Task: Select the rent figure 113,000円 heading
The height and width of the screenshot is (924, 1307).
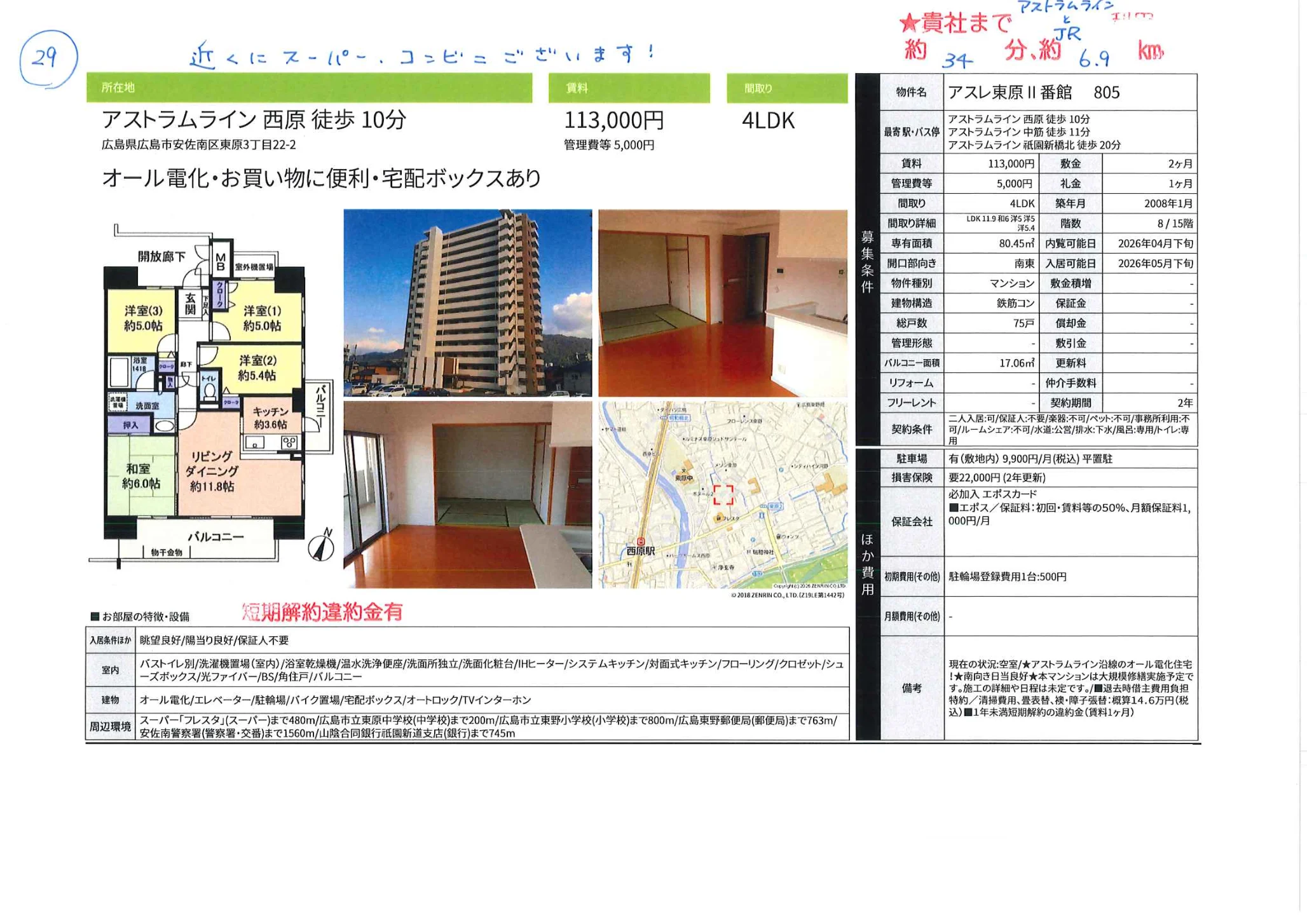Action: pos(614,120)
